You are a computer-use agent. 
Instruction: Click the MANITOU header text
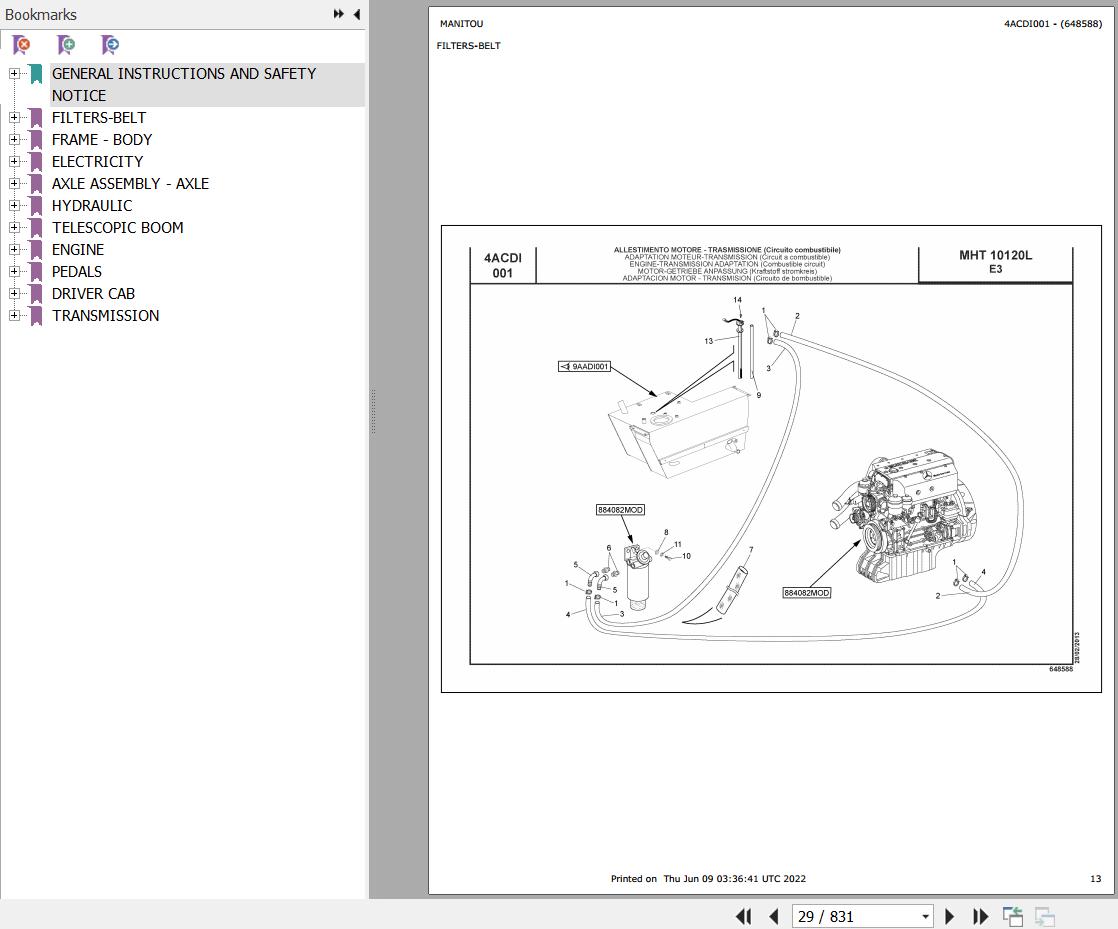pyautogui.click(x=461, y=24)
